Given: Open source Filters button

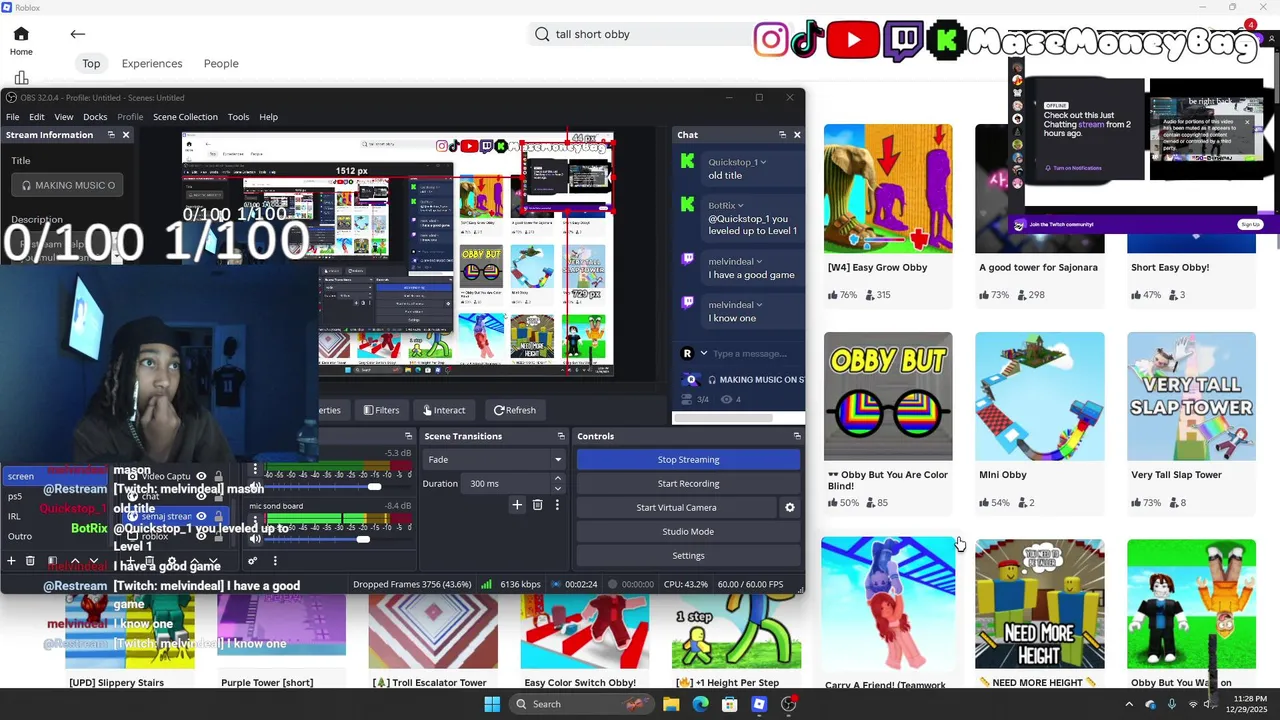Looking at the screenshot, I should point(381,410).
